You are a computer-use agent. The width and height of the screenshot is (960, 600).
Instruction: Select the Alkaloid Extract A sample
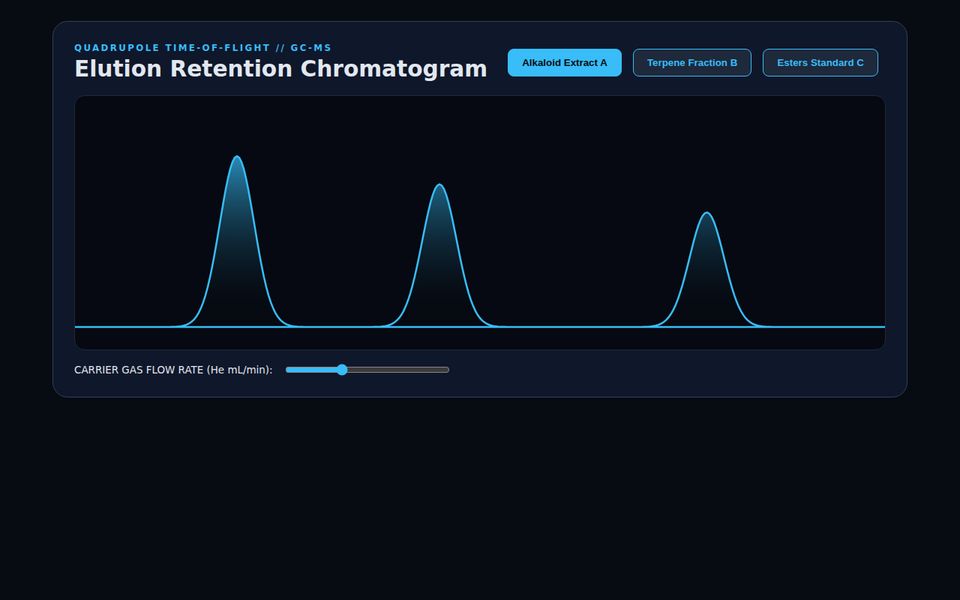pos(564,62)
